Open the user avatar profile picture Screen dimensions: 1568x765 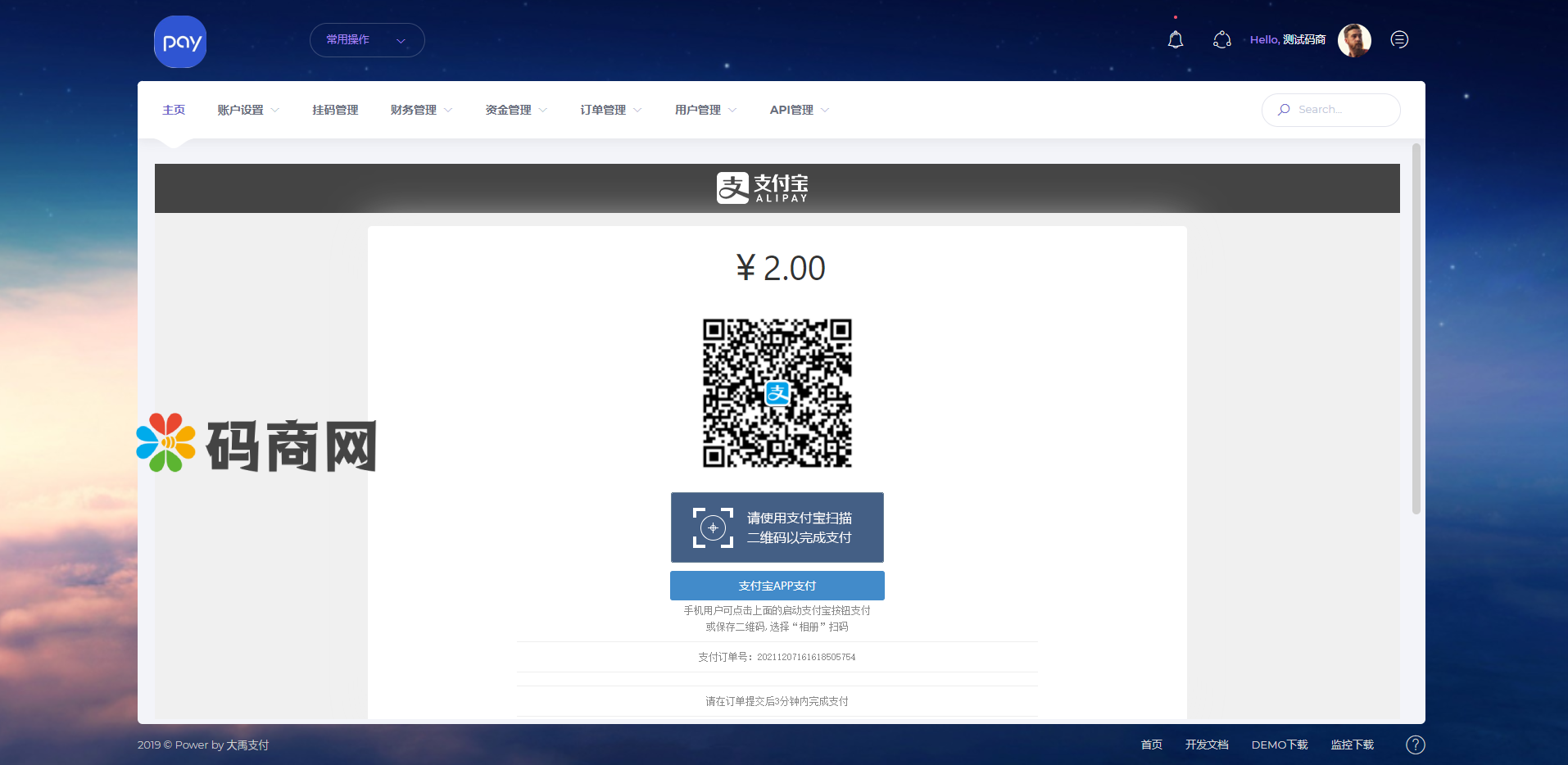point(1353,40)
